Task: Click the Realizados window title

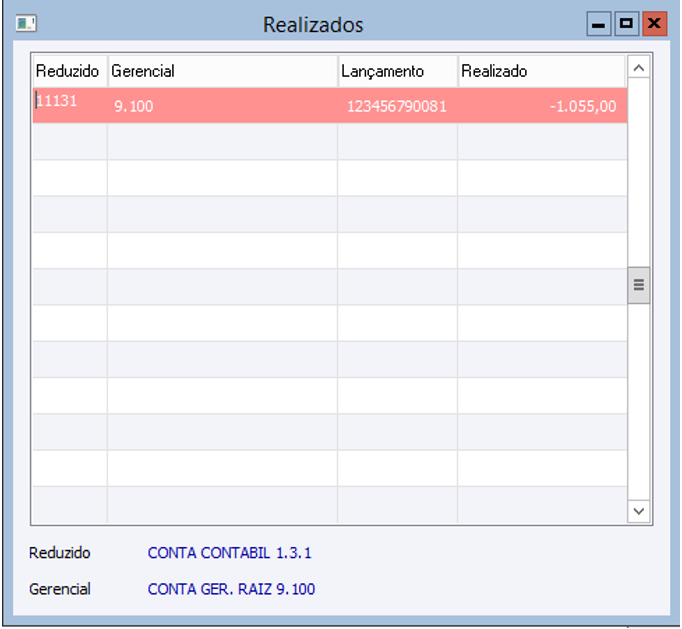Action: (313, 25)
